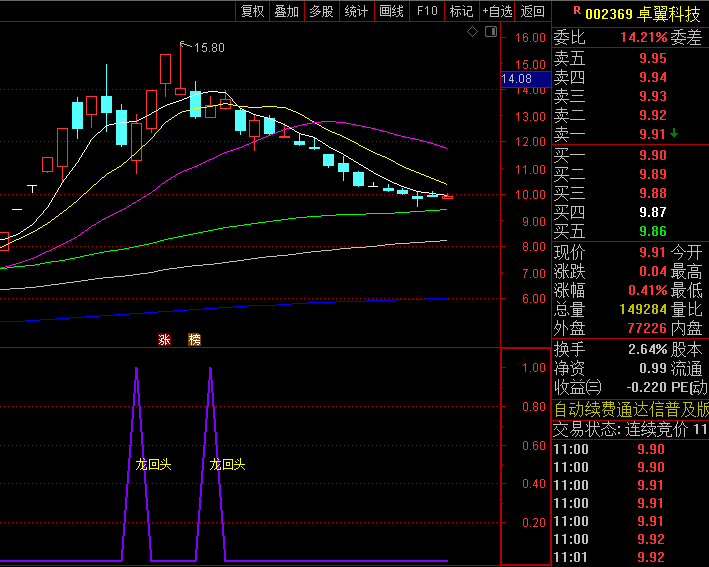Click the 涨 event marker icon under chart
The height and width of the screenshot is (567, 709).
click(165, 340)
